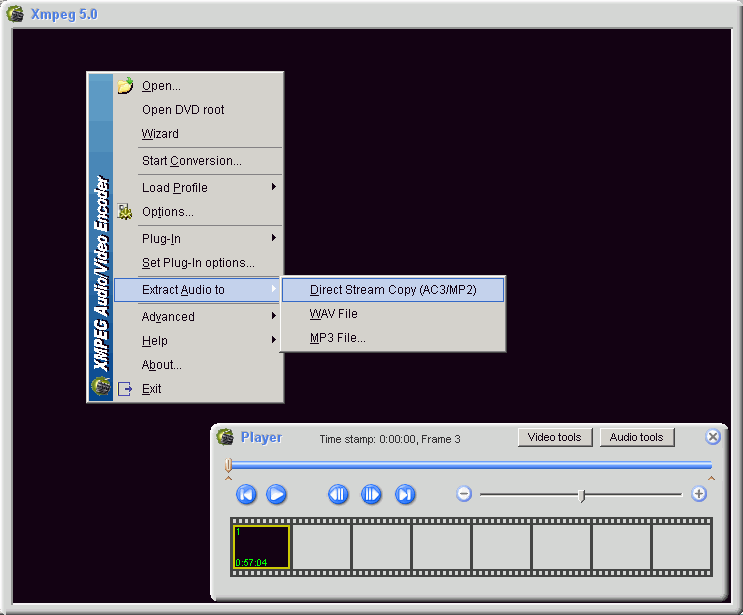Choose MP3 File... output
Image resolution: width=743 pixels, height=615 pixels.
[393, 338]
